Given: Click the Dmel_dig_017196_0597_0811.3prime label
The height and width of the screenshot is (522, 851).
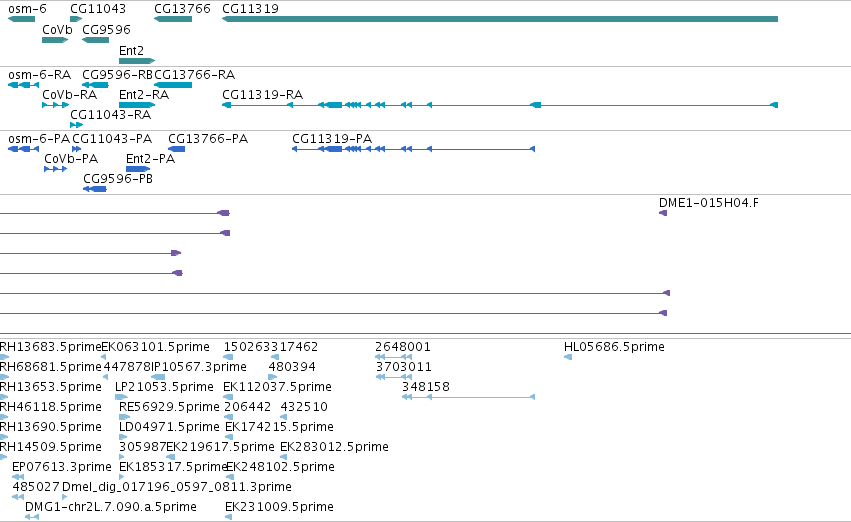Looking at the screenshot, I should click(x=177, y=487).
